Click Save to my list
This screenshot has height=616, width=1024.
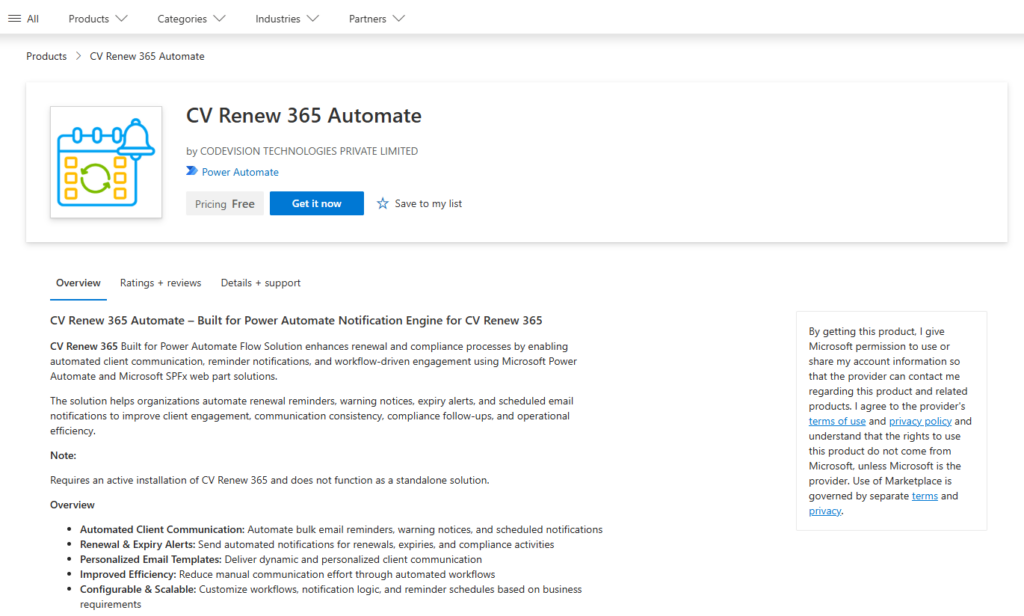pyautogui.click(x=428, y=204)
